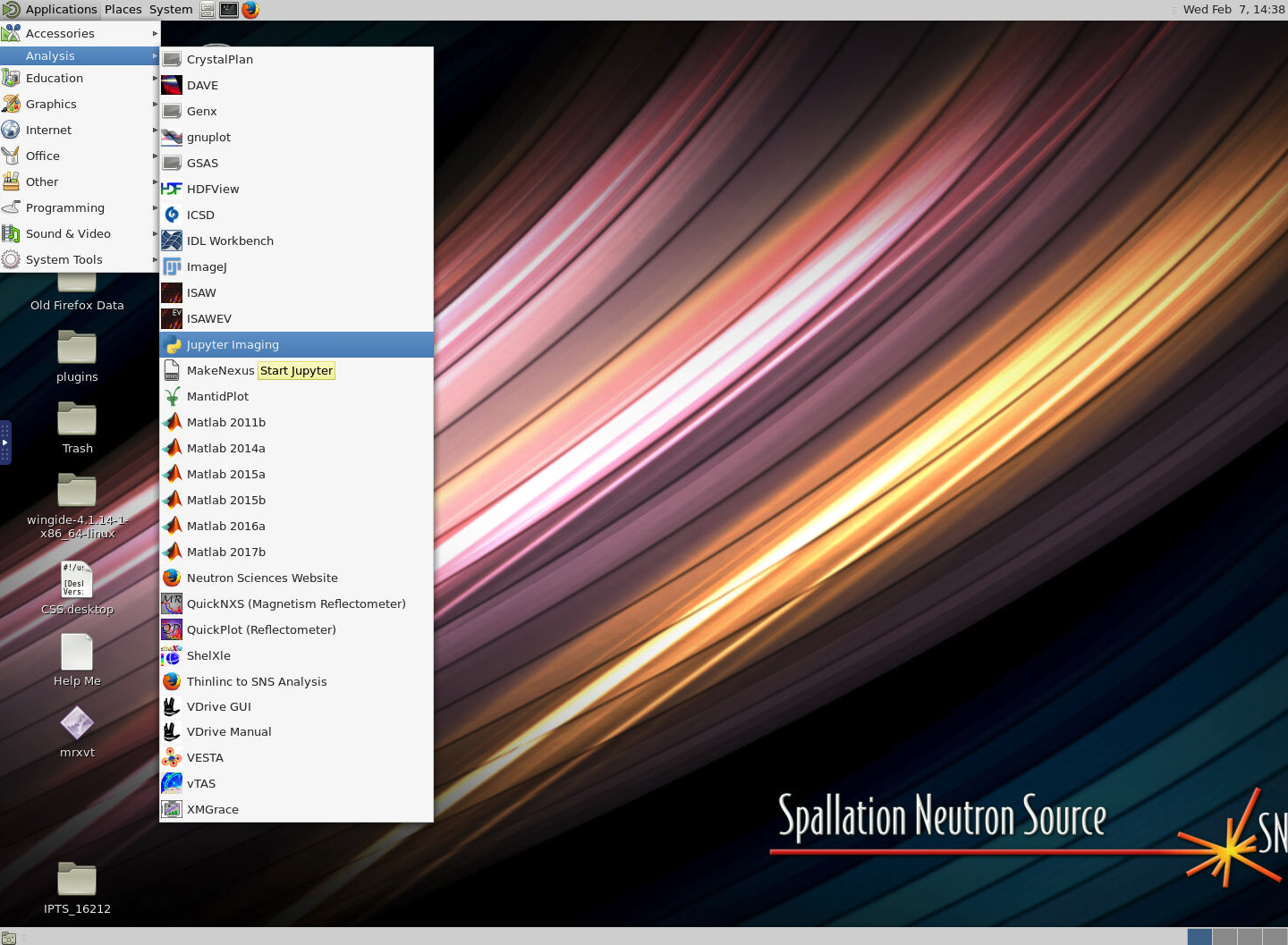
Task: Open the Old Firefox Data folder
Action: click(x=77, y=294)
